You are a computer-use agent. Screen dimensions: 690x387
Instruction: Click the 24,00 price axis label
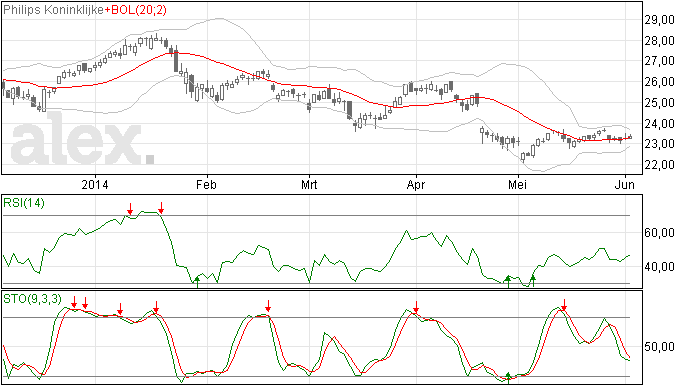[659, 124]
